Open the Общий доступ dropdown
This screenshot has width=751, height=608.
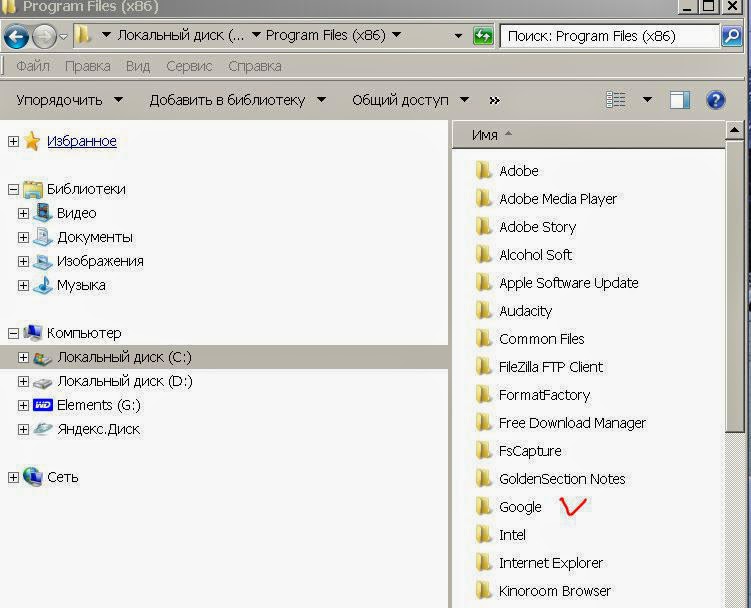click(x=410, y=100)
